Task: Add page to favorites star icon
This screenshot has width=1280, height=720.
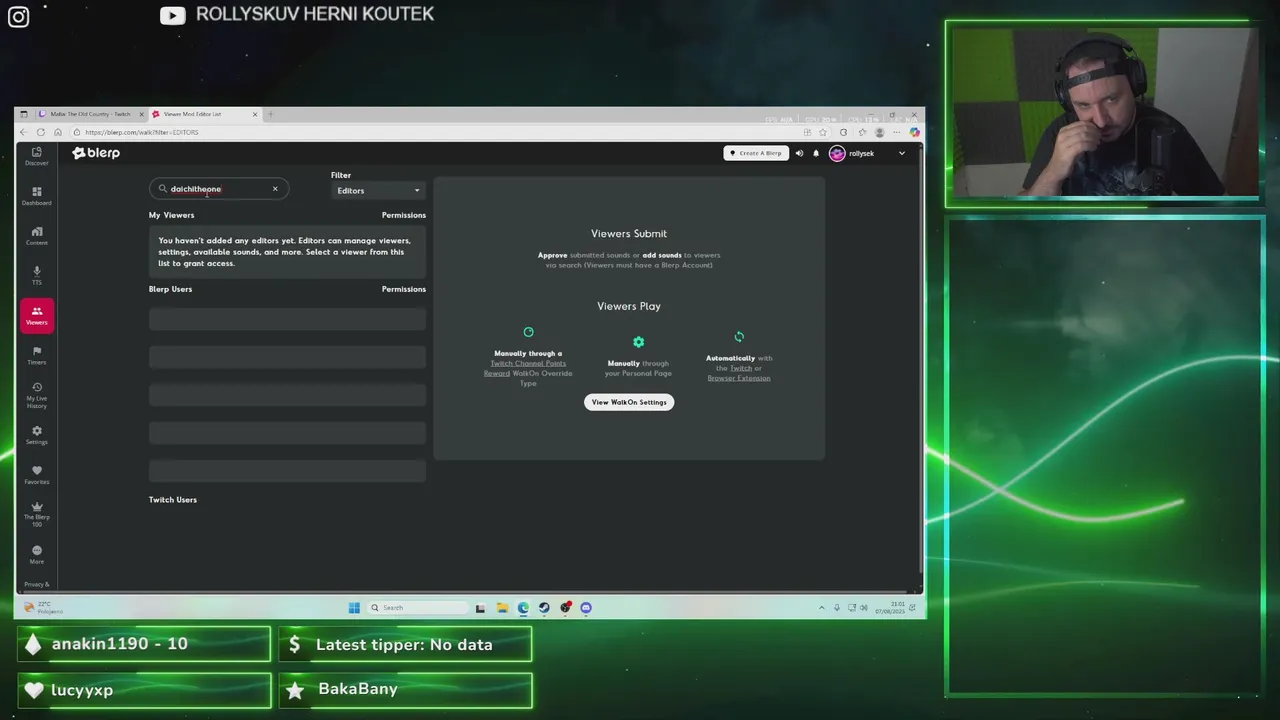Action: point(823,132)
